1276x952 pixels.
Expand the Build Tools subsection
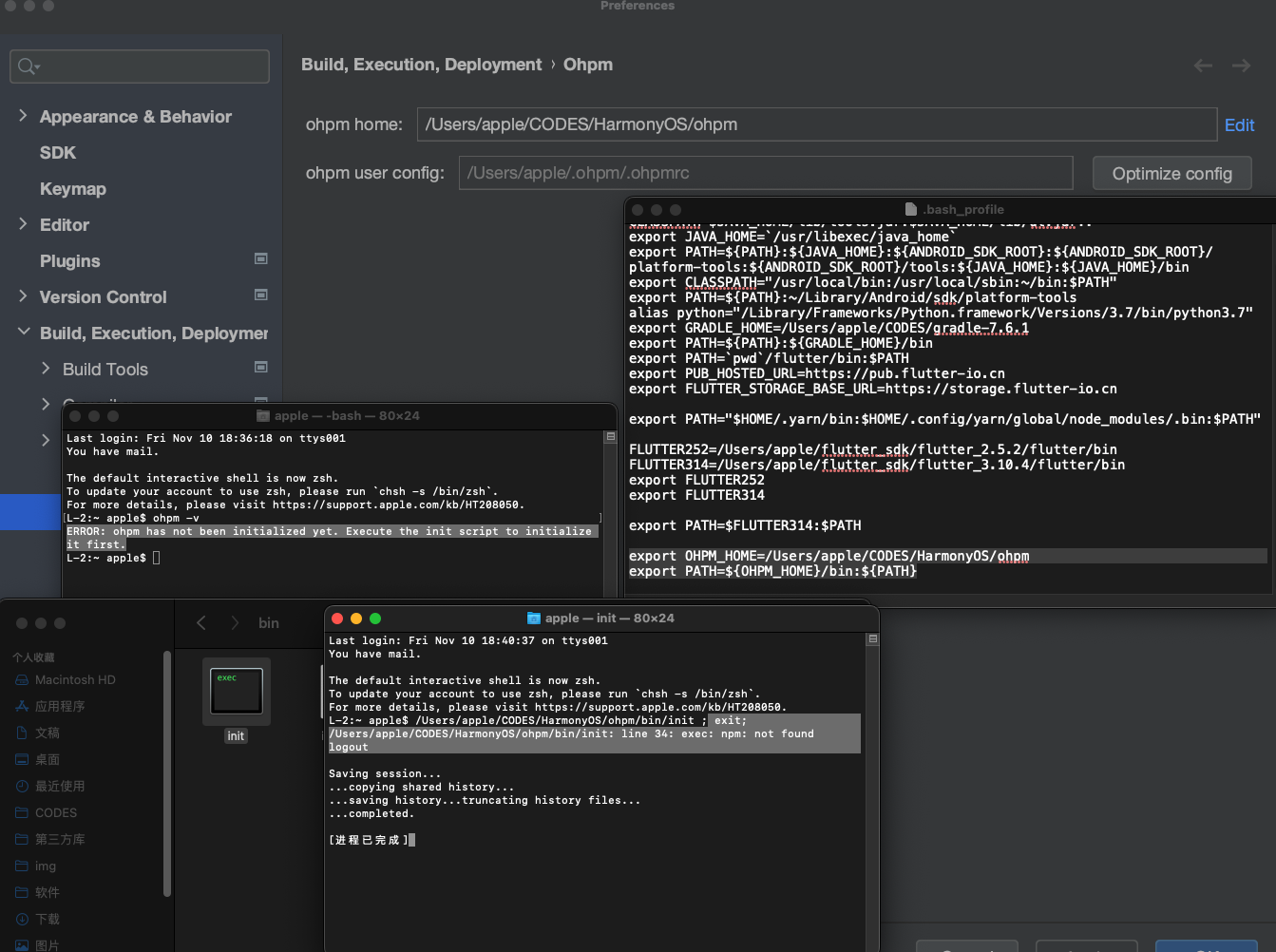click(x=46, y=369)
